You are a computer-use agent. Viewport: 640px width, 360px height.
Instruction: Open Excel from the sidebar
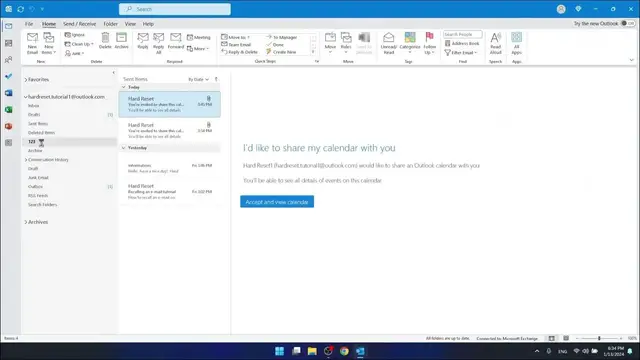[x=9, y=110]
